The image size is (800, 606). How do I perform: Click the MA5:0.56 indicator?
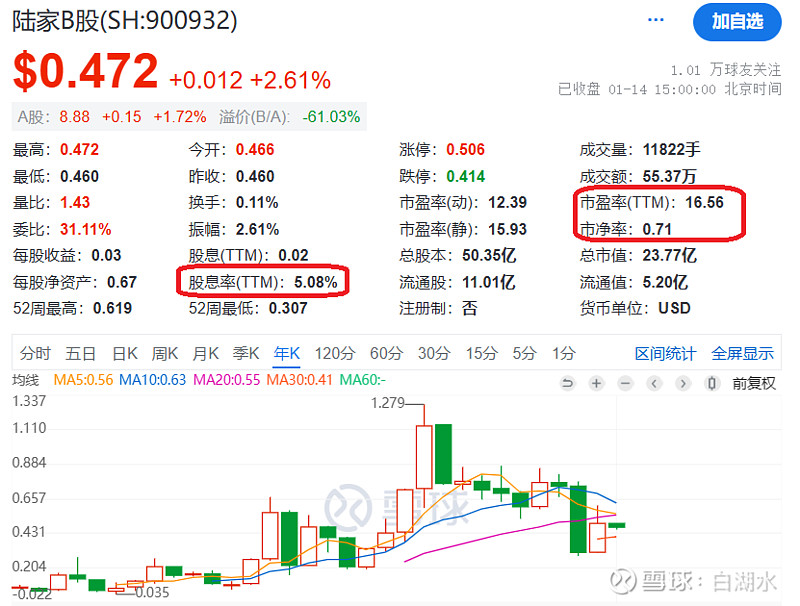[83, 380]
